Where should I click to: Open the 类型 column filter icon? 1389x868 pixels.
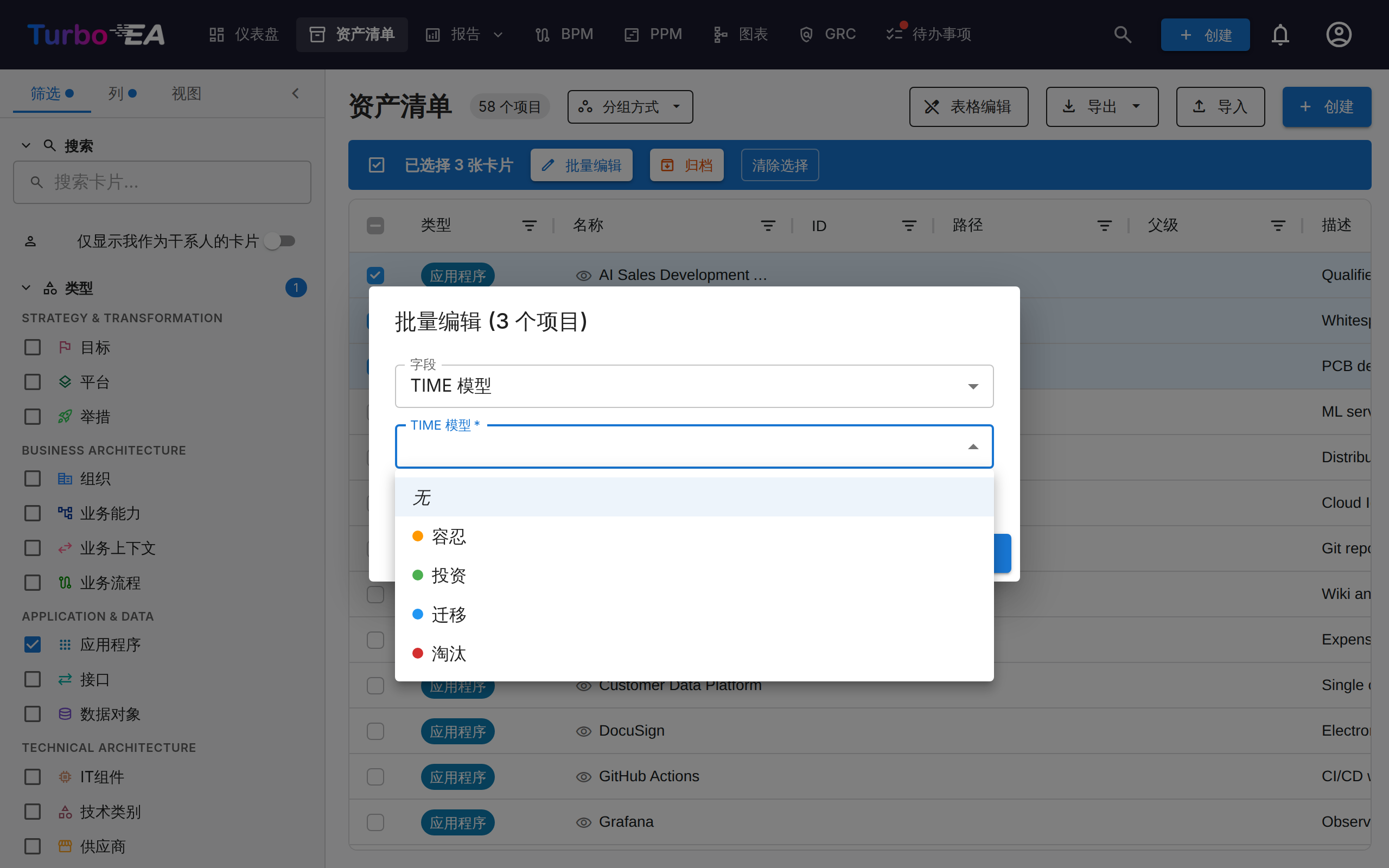(x=529, y=226)
